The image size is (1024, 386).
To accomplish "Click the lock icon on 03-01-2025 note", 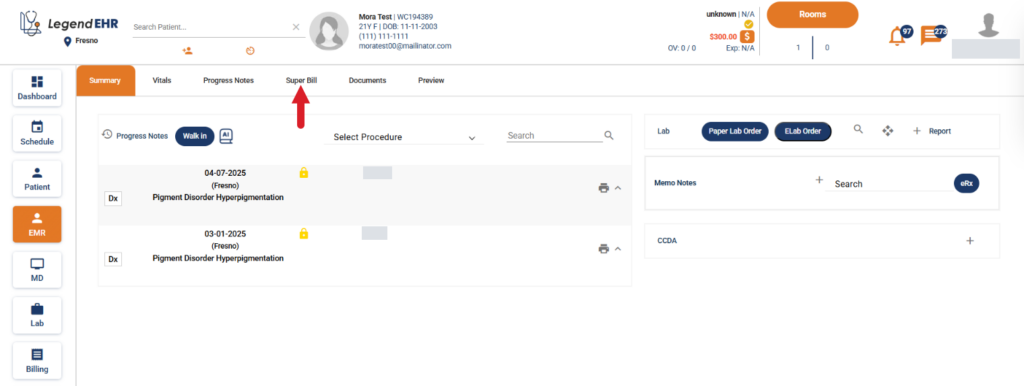I will (x=304, y=233).
